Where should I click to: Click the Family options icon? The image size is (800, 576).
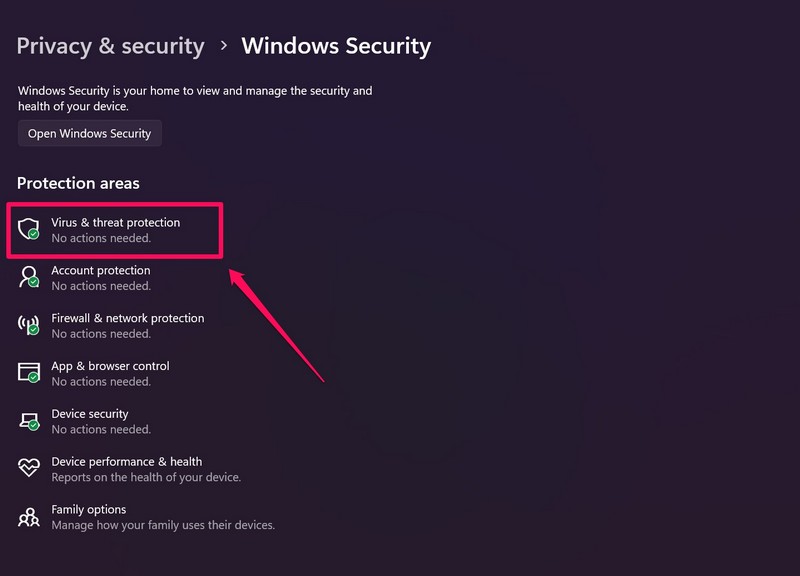(x=29, y=517)
